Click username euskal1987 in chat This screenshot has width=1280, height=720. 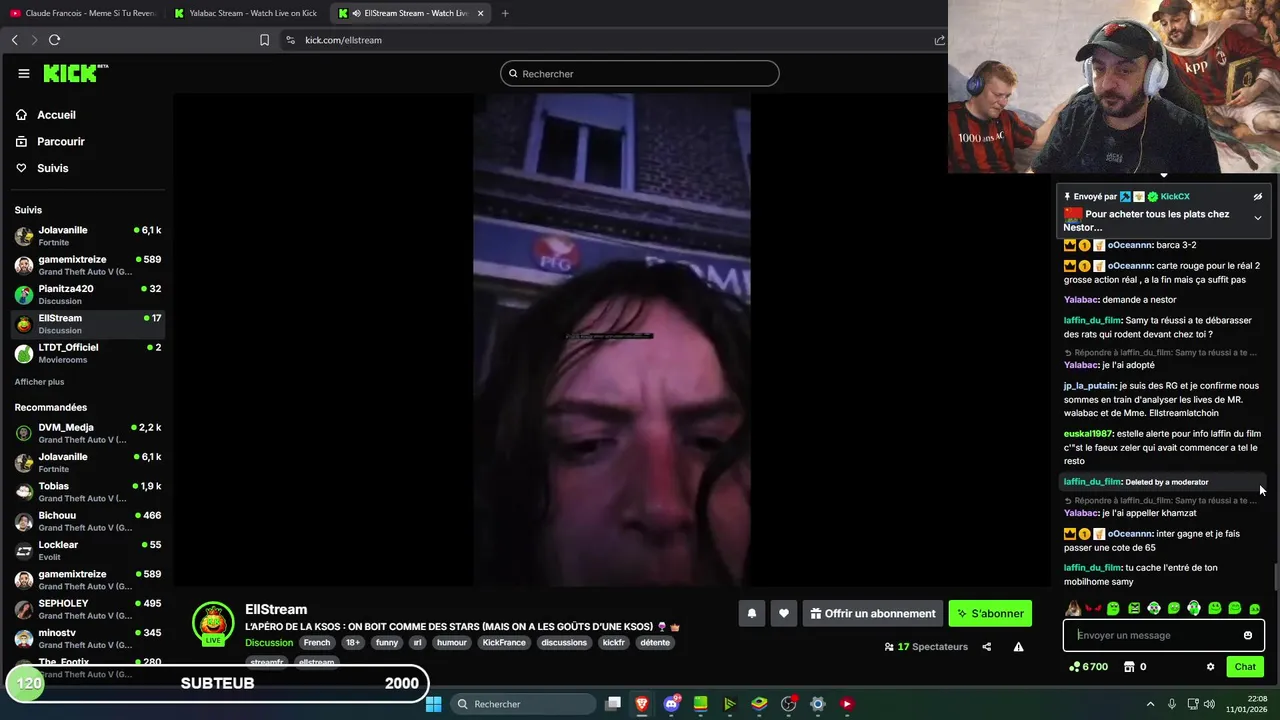pos(1088,434)
